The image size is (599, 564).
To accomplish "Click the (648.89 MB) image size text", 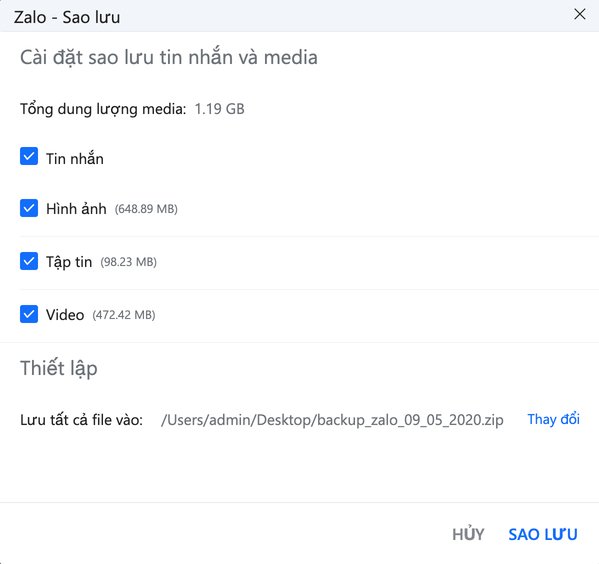I will [x=146, y=209].
